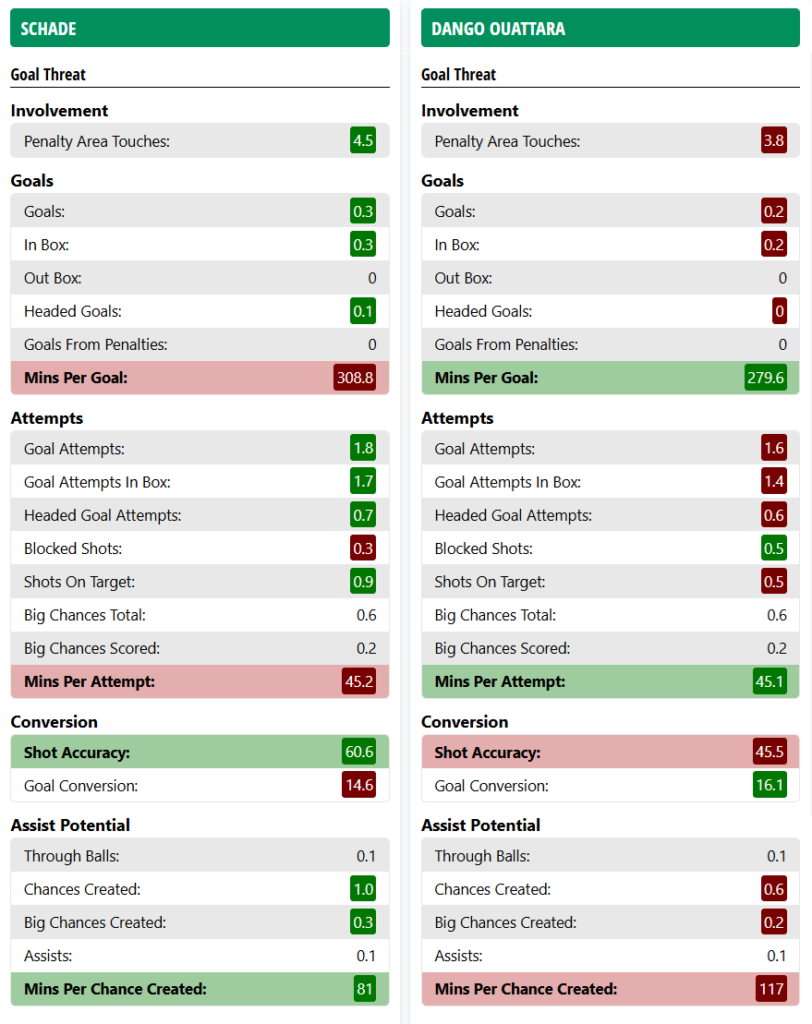
Task: Click Ouattara's Blocked Shots 0.5 badge
Action: tap(773, 549)
